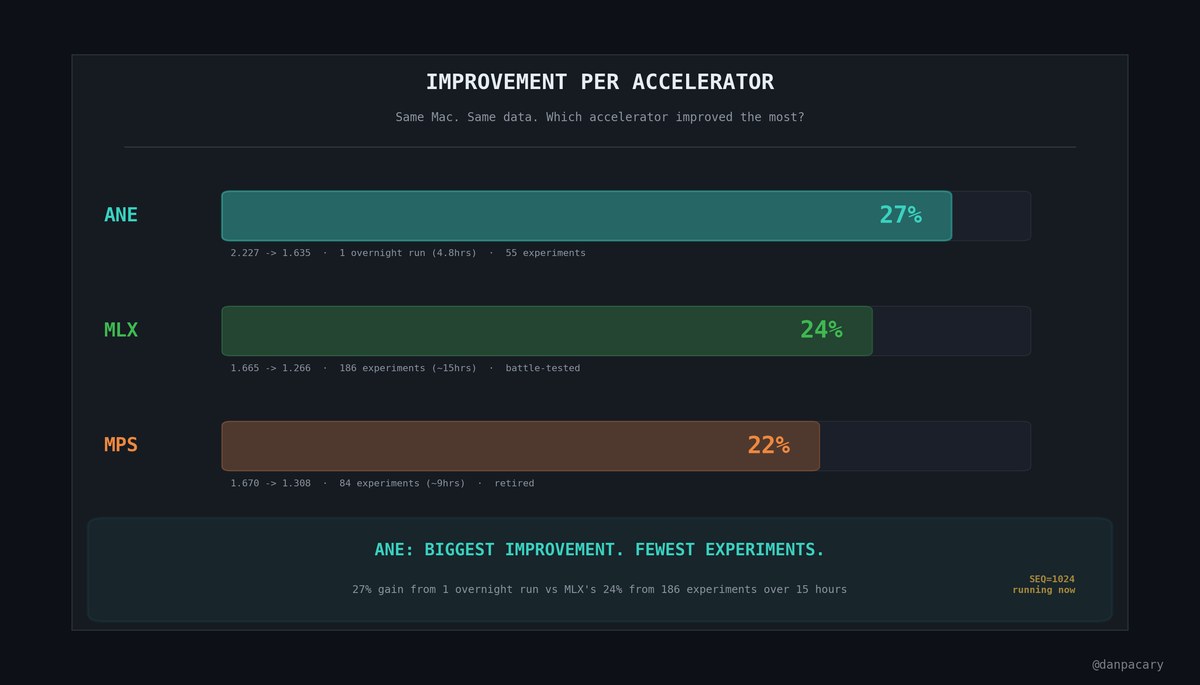Click the empty track right of MPS bar
Viewport: 1200px width, 685px height.
point(925,446)
